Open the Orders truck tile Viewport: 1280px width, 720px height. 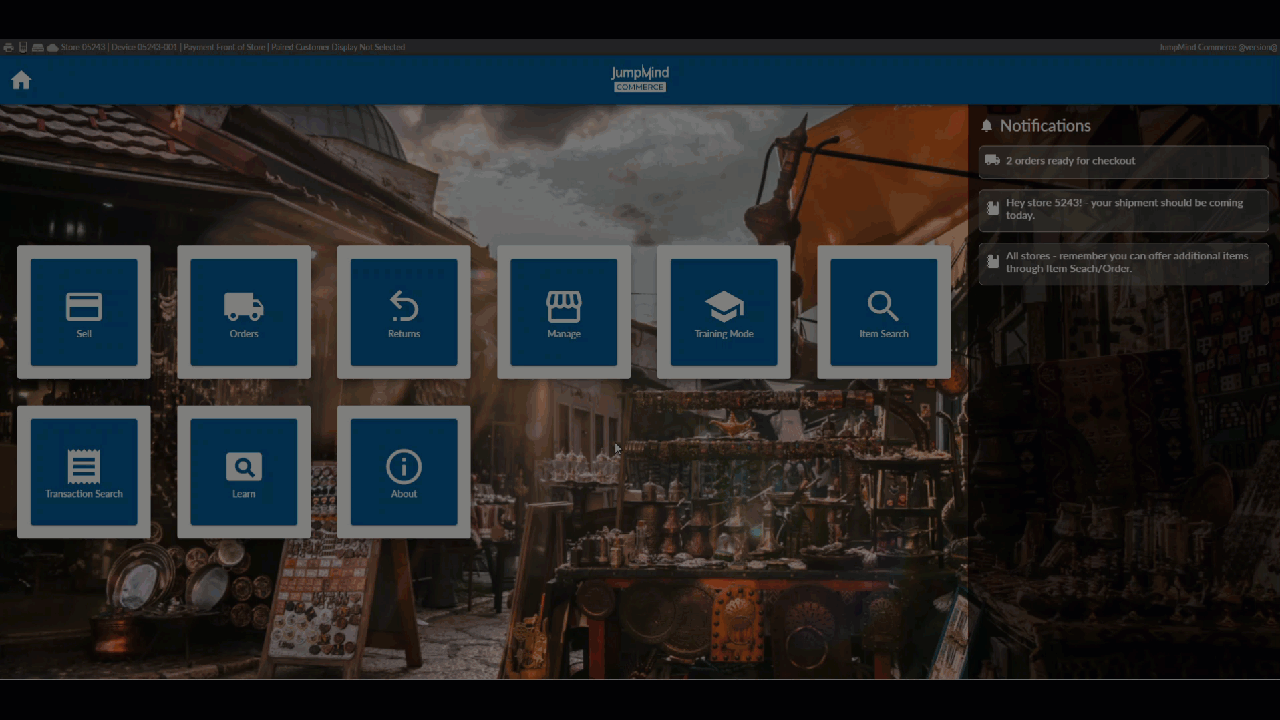[x=244, y=312]
